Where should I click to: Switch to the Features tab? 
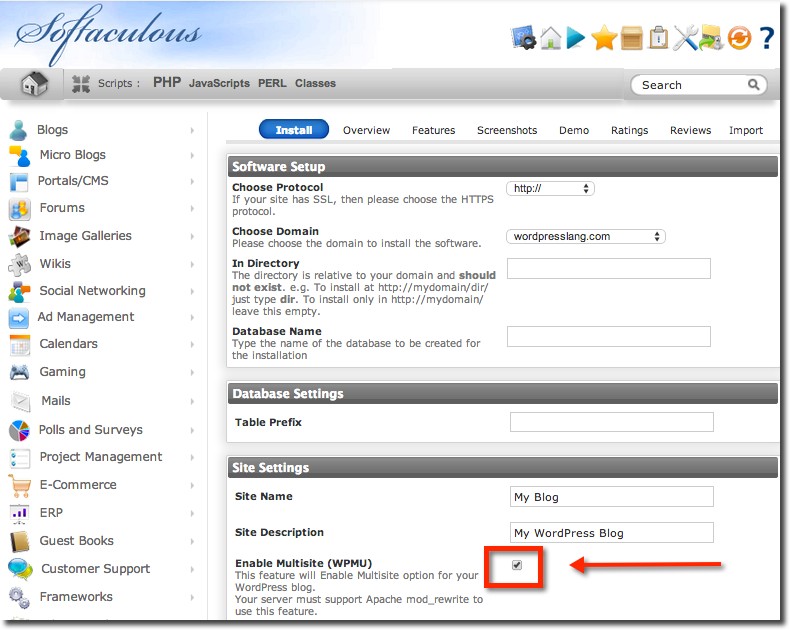(x=433, y=131)
